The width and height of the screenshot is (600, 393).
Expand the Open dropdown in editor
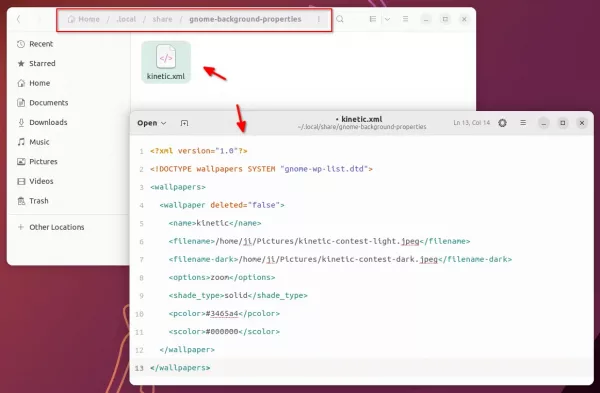coord(152,123)
